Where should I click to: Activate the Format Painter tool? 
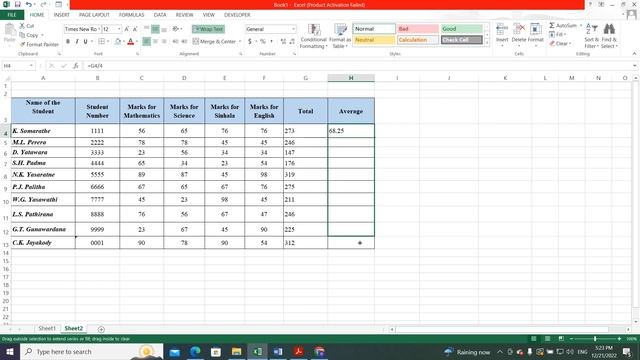[x=39, y=44]
